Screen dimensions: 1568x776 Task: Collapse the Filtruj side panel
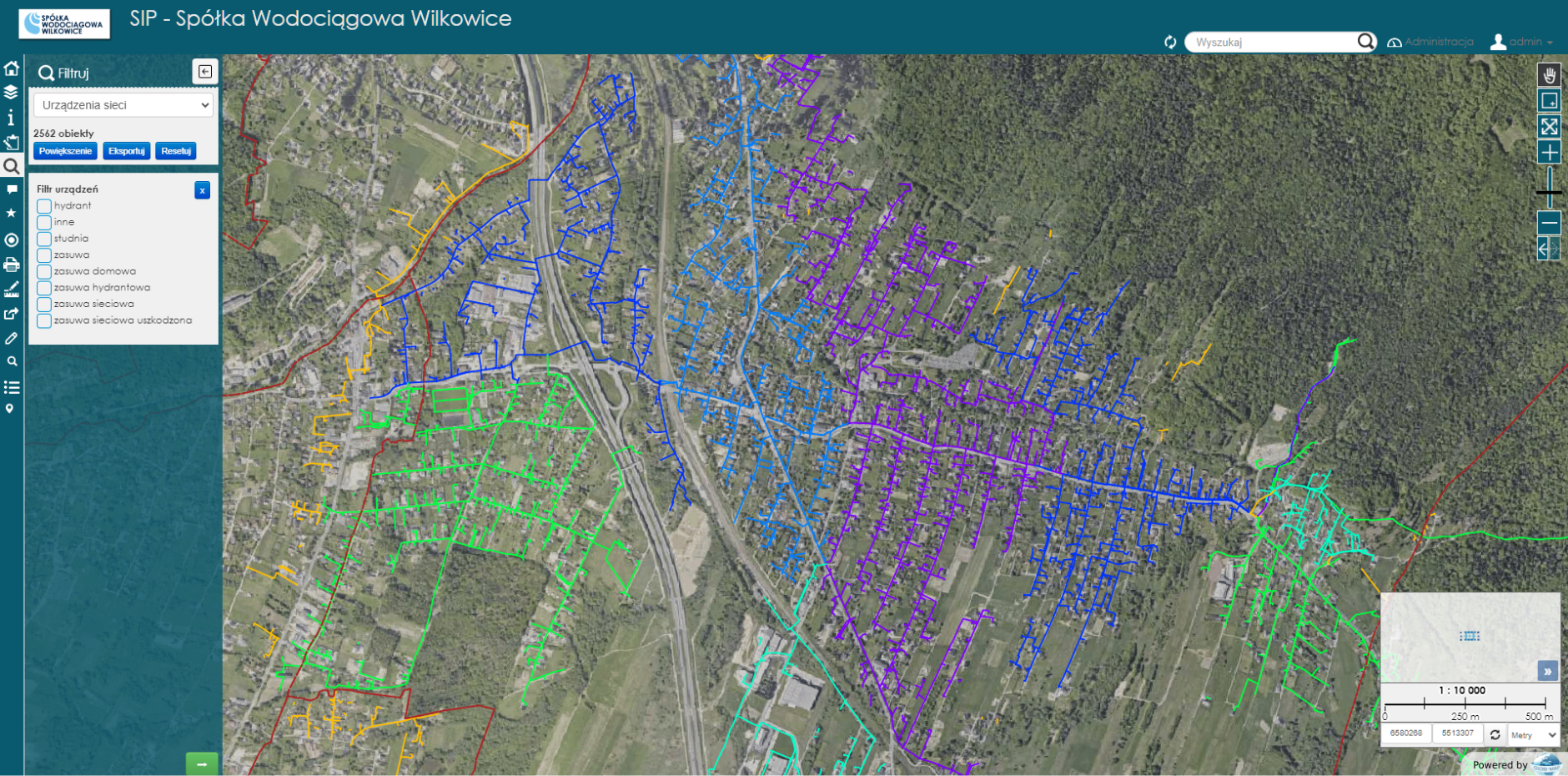[x=204, y=72]
